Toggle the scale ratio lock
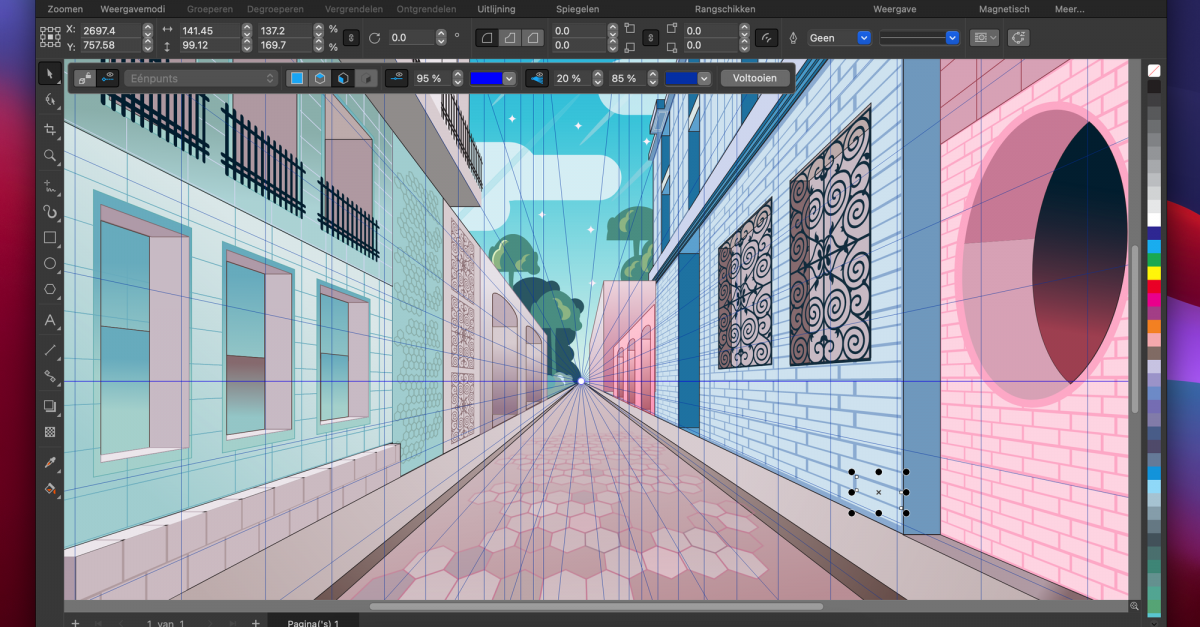Image resolution: width=1200 pixels, height=627 pixels. [x=350, y=37]
